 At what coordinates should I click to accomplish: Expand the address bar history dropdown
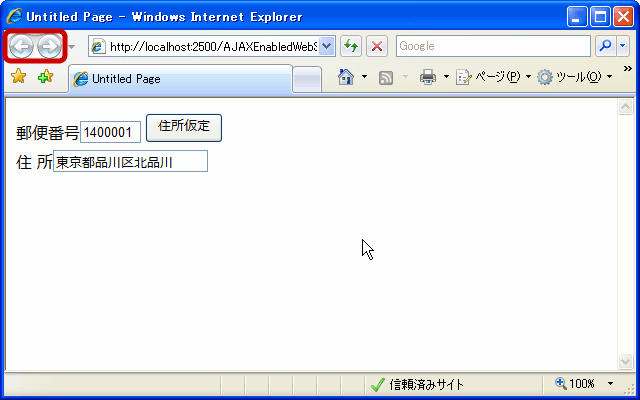327,47
